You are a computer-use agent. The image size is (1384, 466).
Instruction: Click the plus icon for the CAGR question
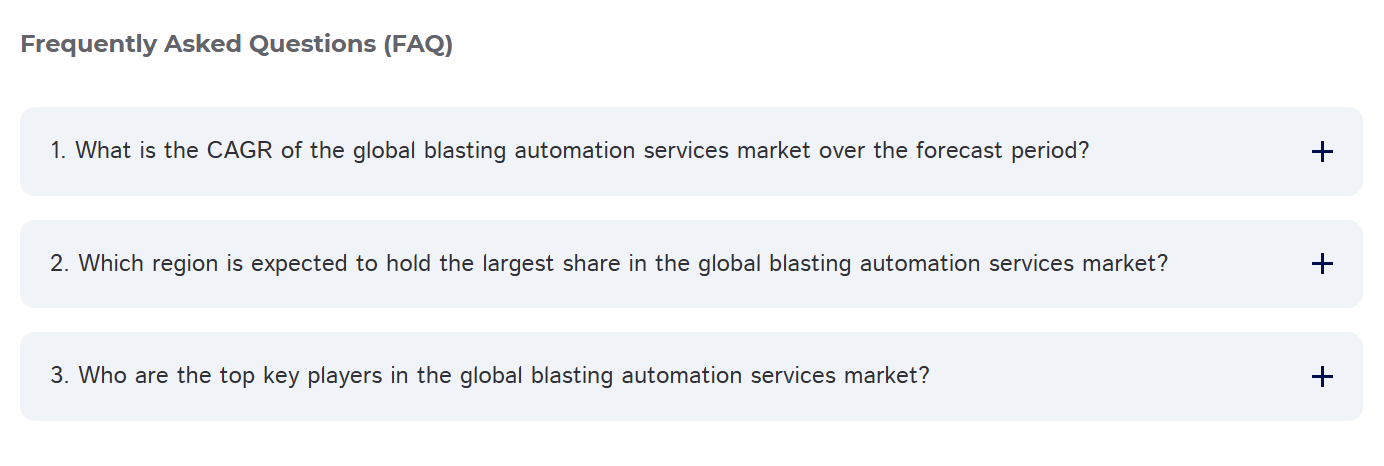tap(1321, 152)
